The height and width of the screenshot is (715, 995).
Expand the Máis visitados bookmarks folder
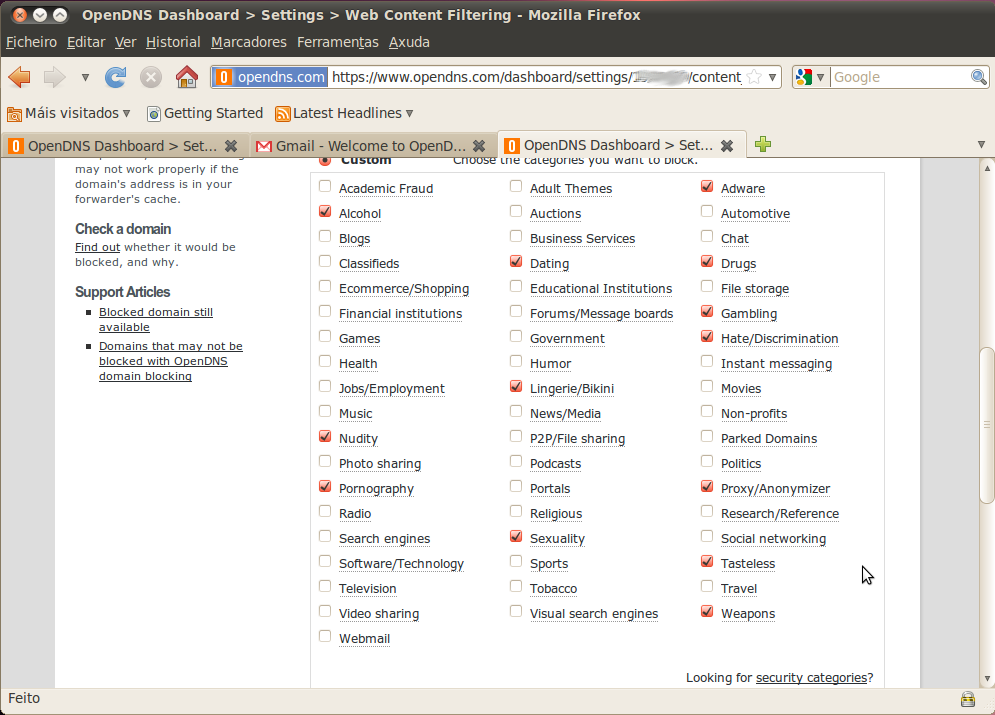click(69, 114)
